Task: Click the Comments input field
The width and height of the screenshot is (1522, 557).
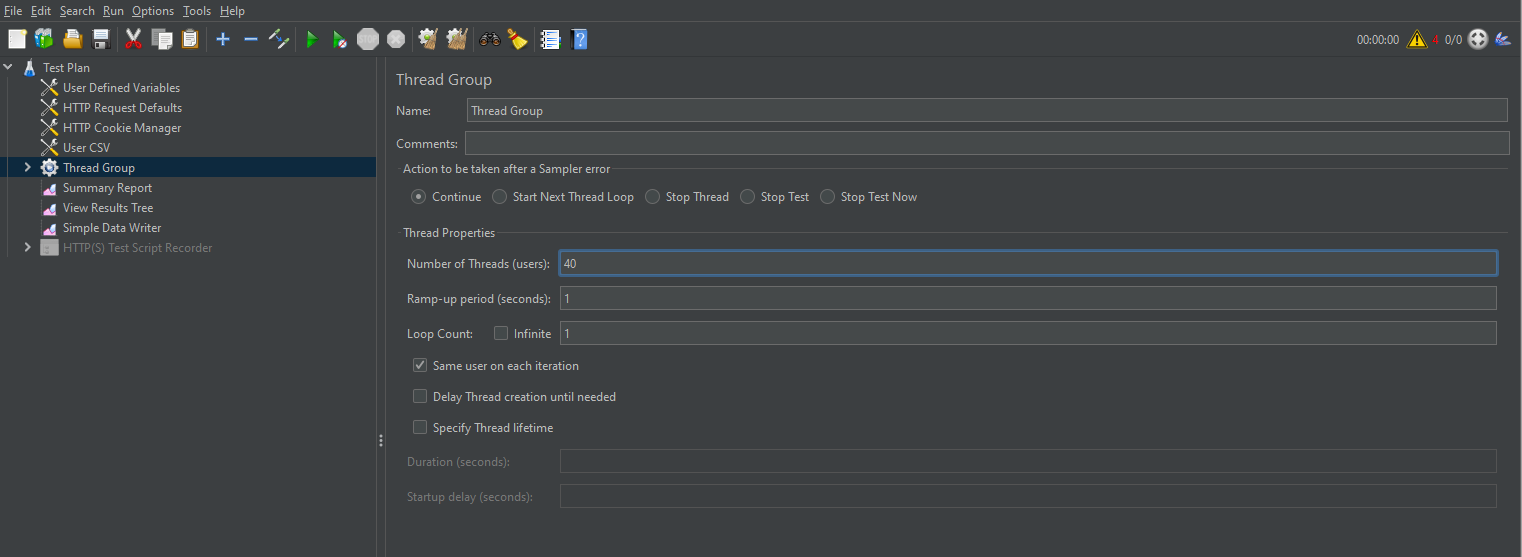Action: point(987,143)
